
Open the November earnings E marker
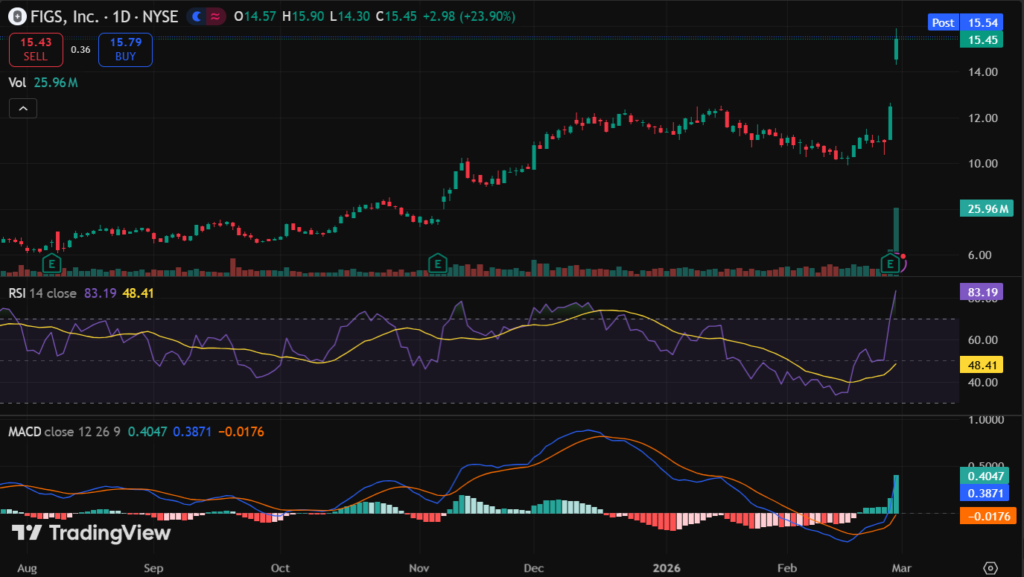[x=437, y=263]
